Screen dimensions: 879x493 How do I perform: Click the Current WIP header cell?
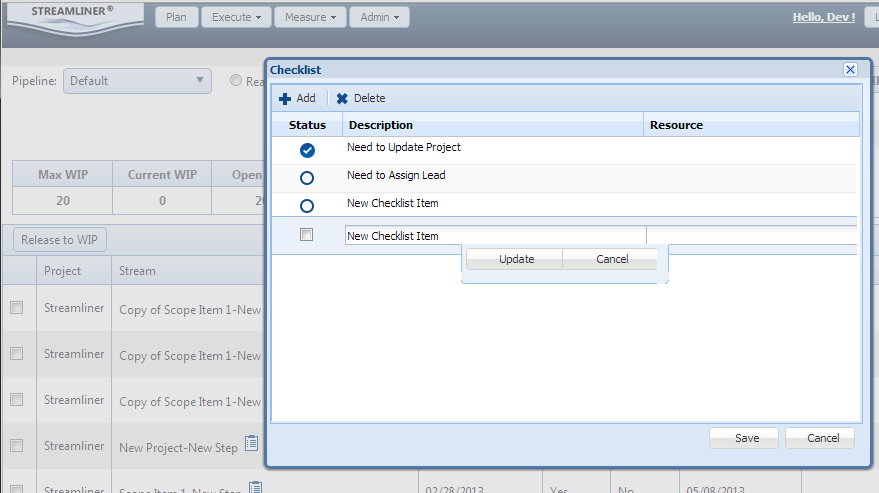(x=162, y=174)
